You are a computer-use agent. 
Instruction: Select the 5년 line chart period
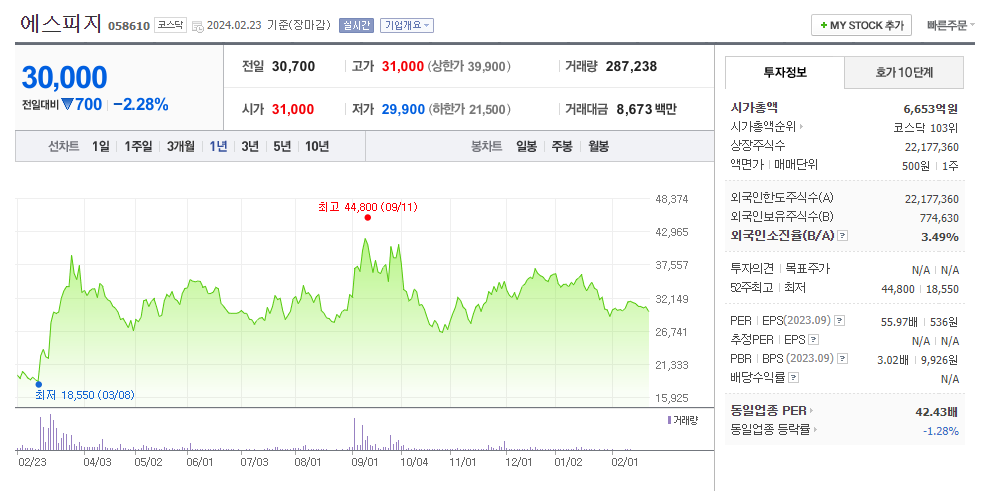282,147
